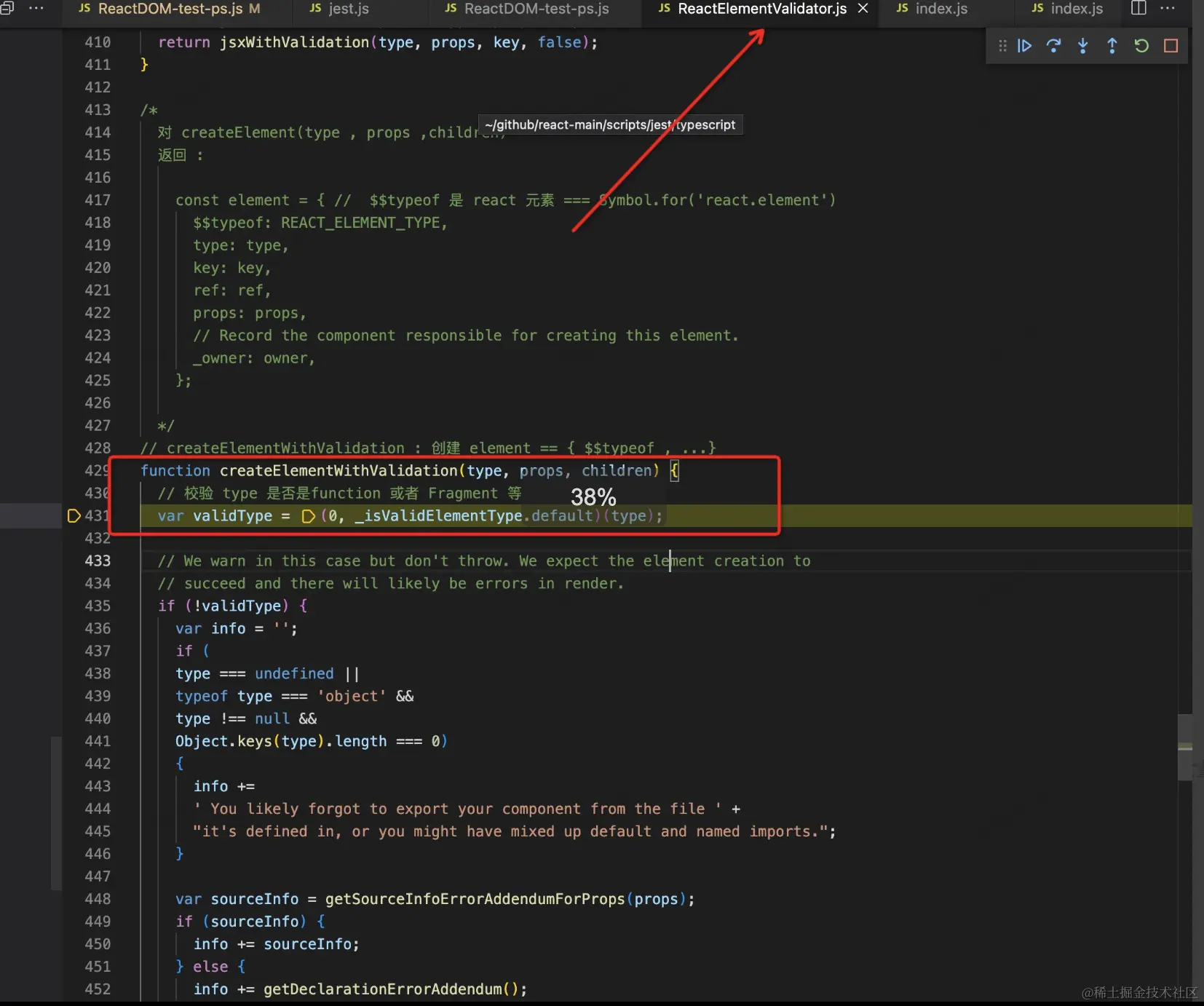Click jsxWithValidation on line 410

pos(294,42)
